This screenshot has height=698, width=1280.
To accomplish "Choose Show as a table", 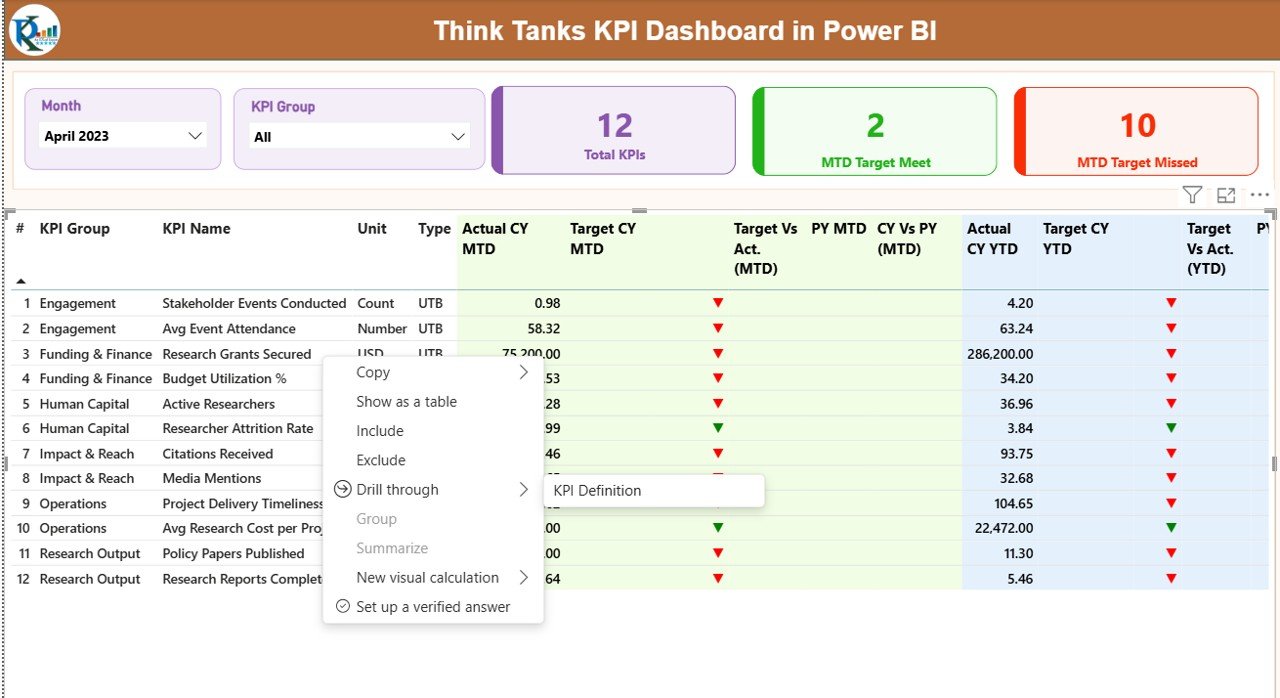I will pos(406,401).
